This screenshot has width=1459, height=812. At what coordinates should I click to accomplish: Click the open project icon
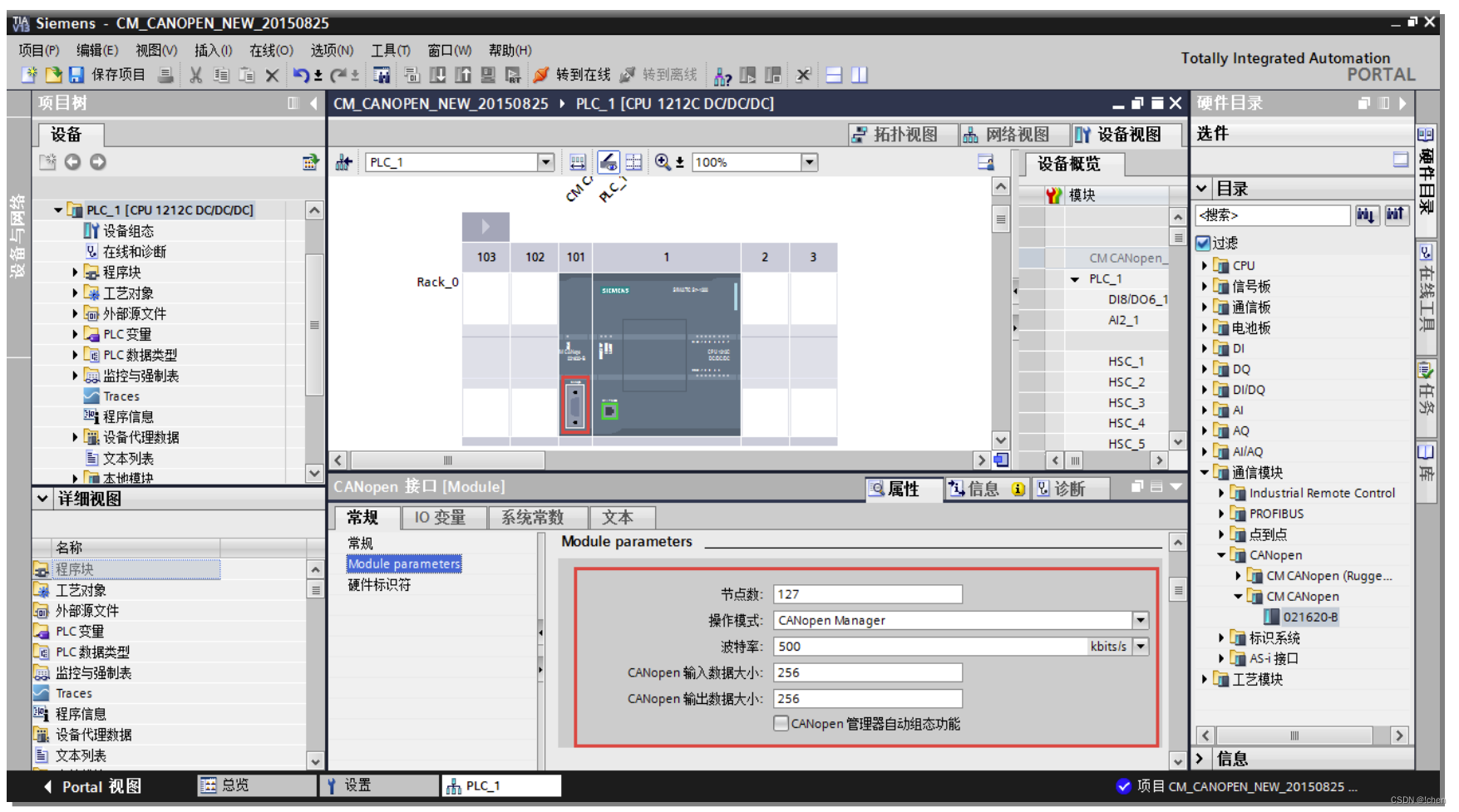53,76
